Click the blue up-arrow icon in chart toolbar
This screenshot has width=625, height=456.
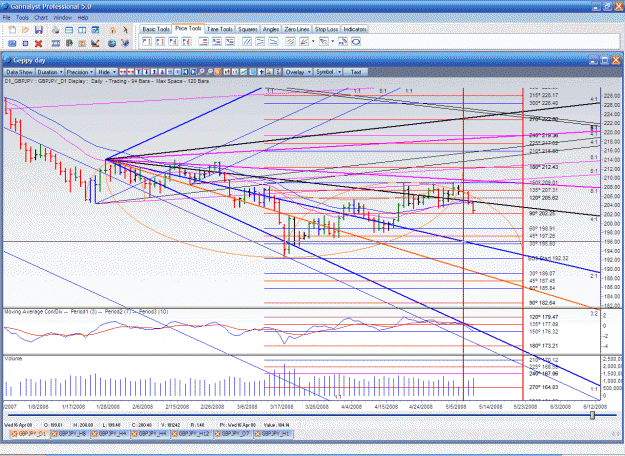(261, 72)
